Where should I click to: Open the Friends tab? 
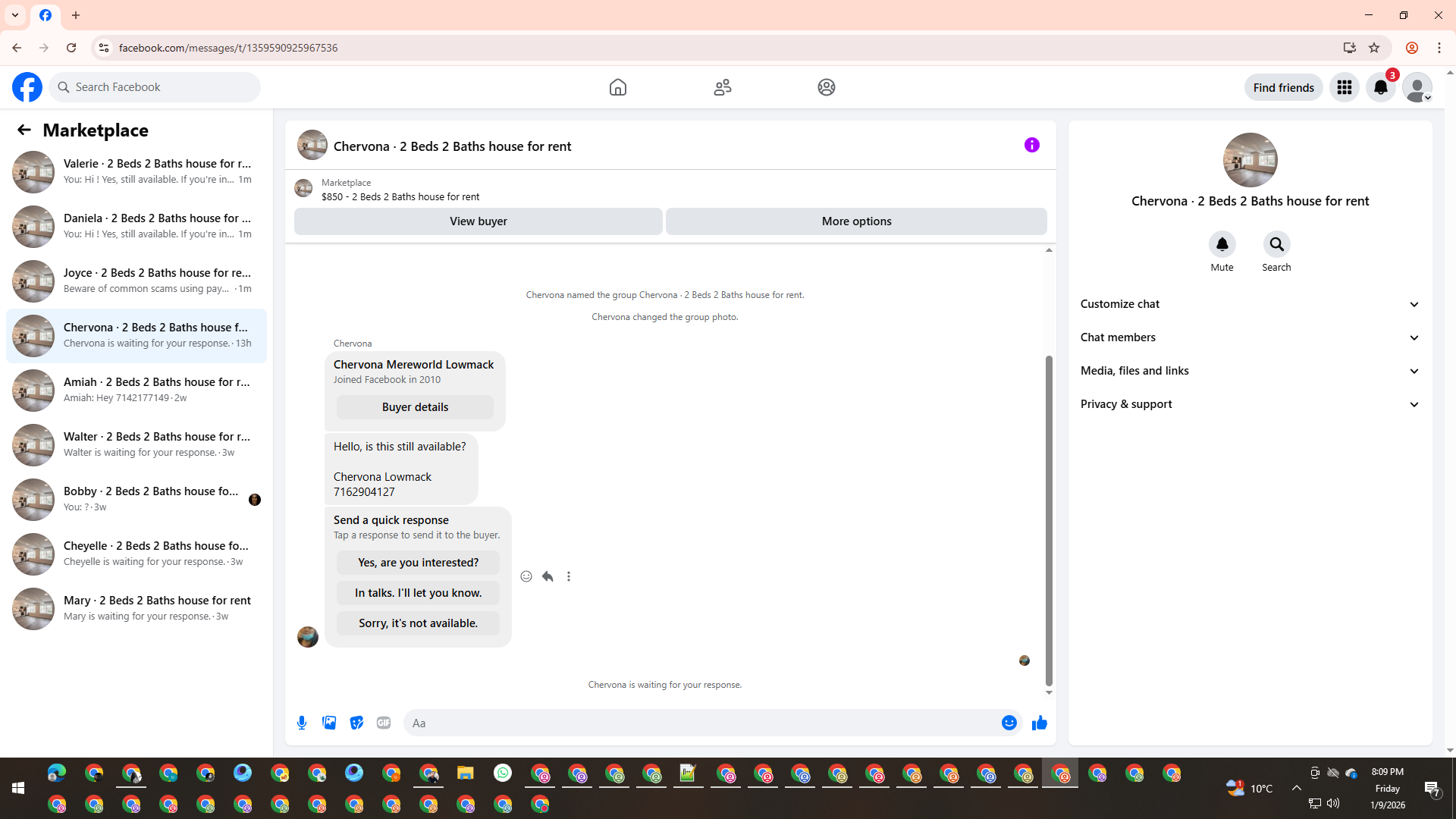722,87
